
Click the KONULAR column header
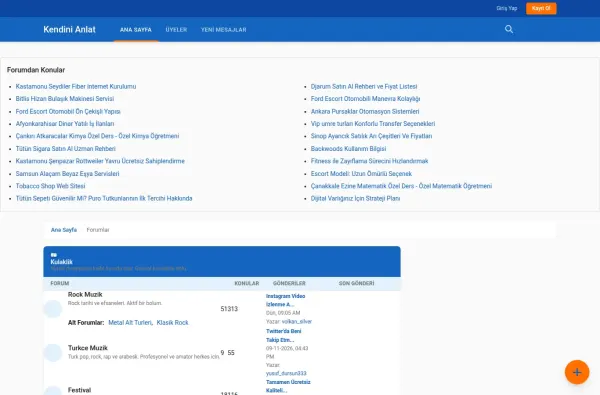click(x=247, y=283)
